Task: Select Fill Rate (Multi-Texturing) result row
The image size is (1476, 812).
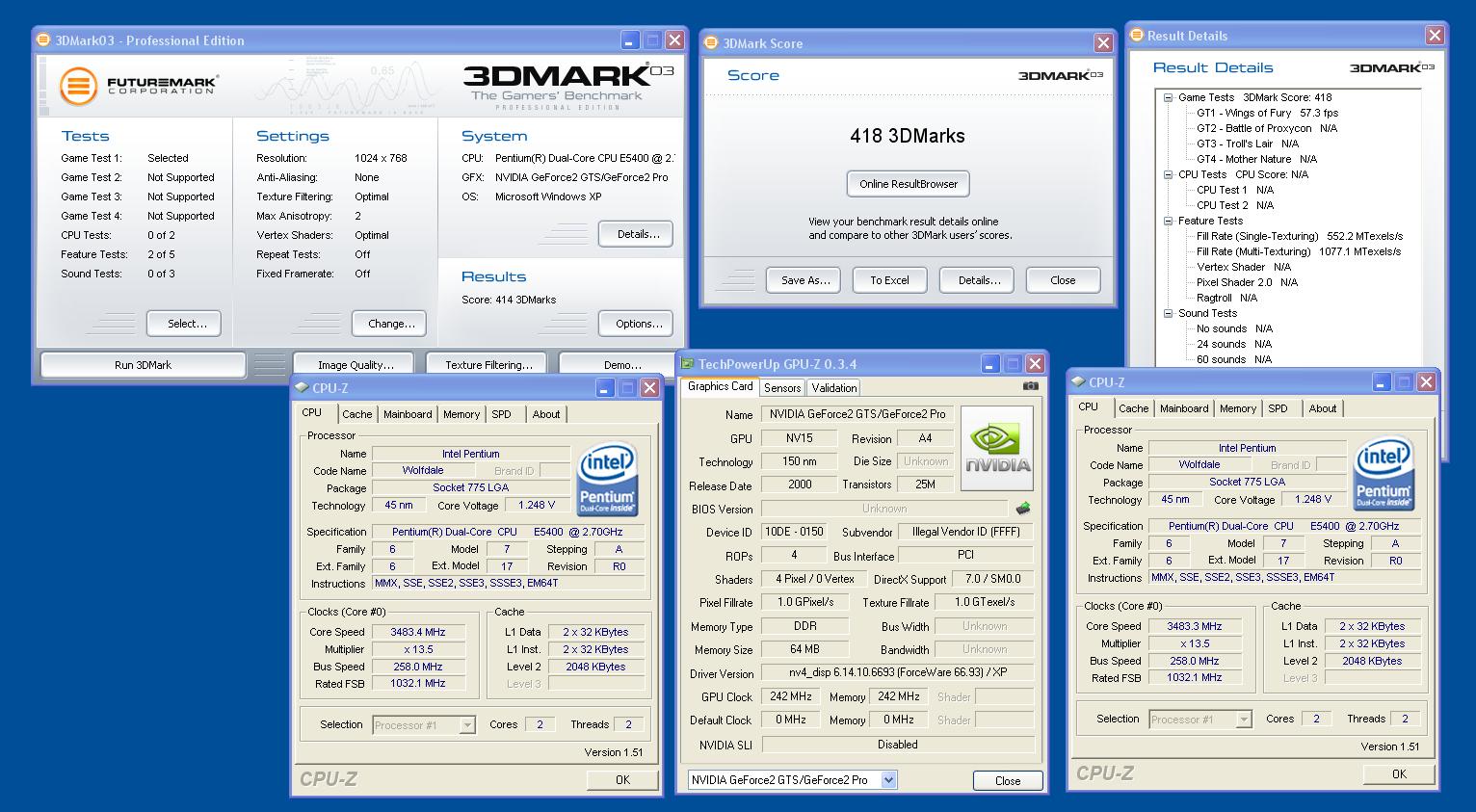Action: click(1298, 251)
